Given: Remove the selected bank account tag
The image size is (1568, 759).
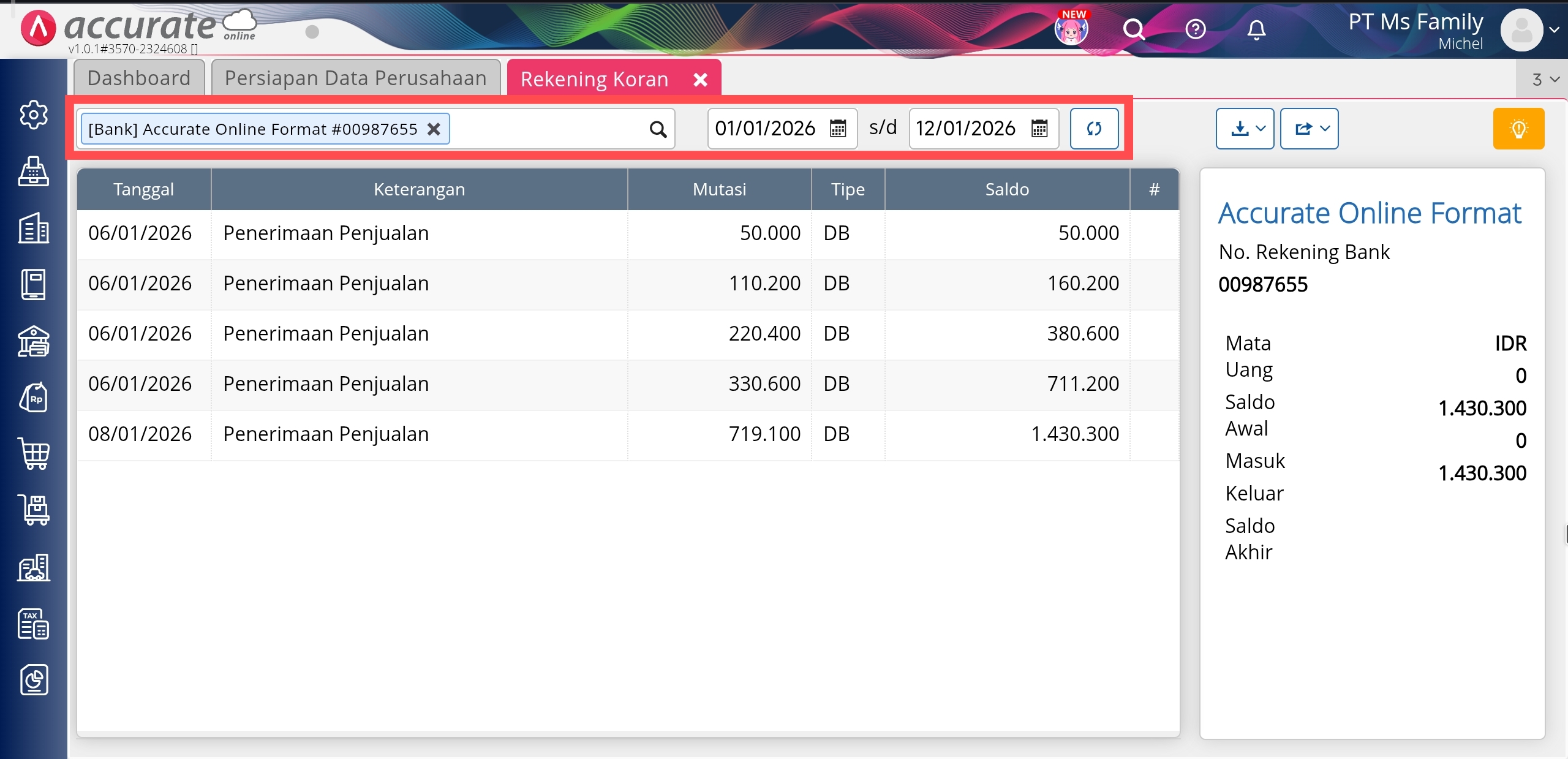Looking at the screenshot, I should tap(434, 129).
